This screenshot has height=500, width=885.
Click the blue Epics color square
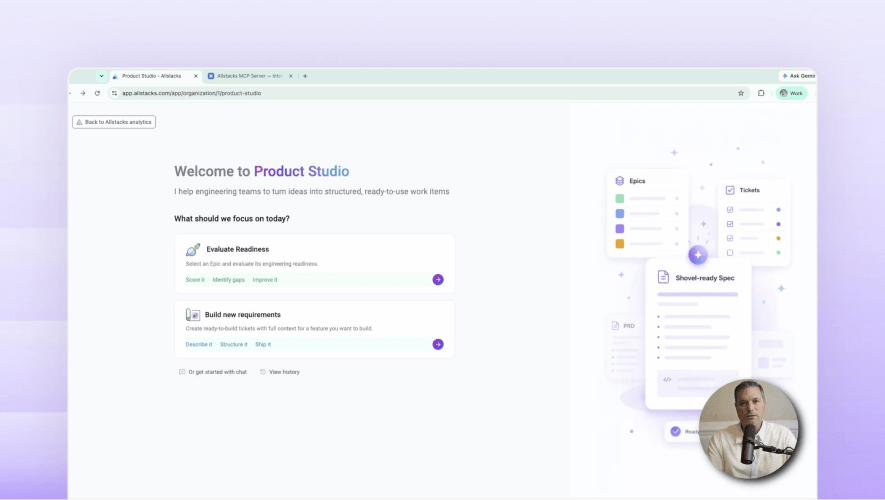(620, 213)
